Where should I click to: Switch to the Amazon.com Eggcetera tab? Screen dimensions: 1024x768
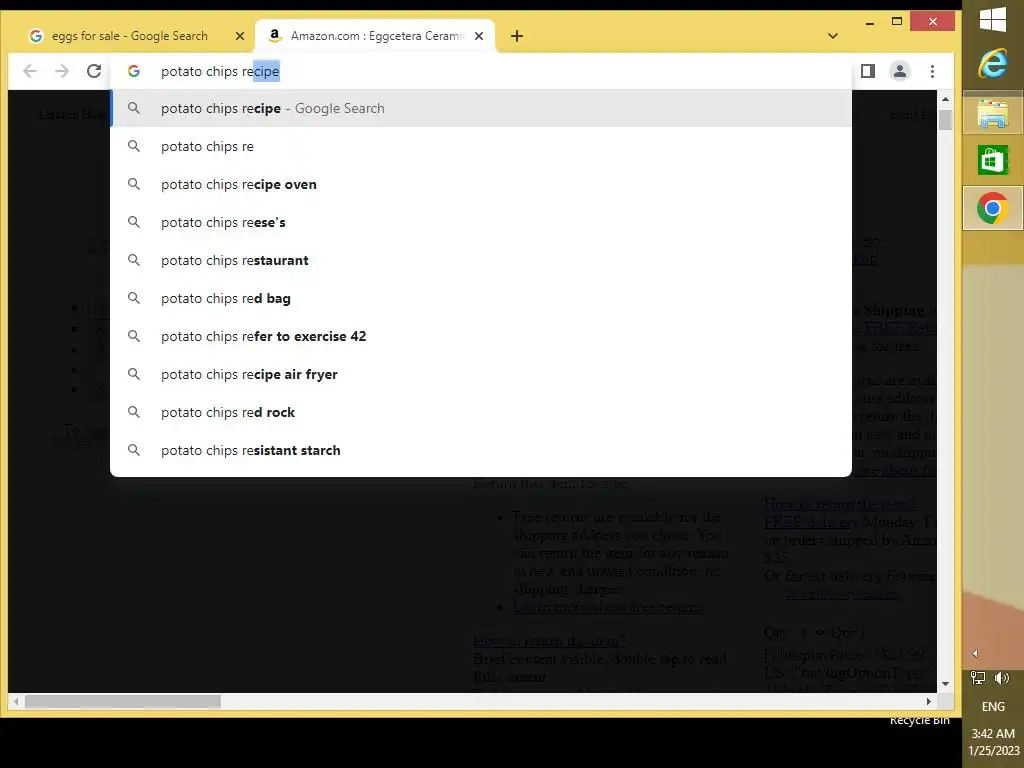(x=376, y=36)
